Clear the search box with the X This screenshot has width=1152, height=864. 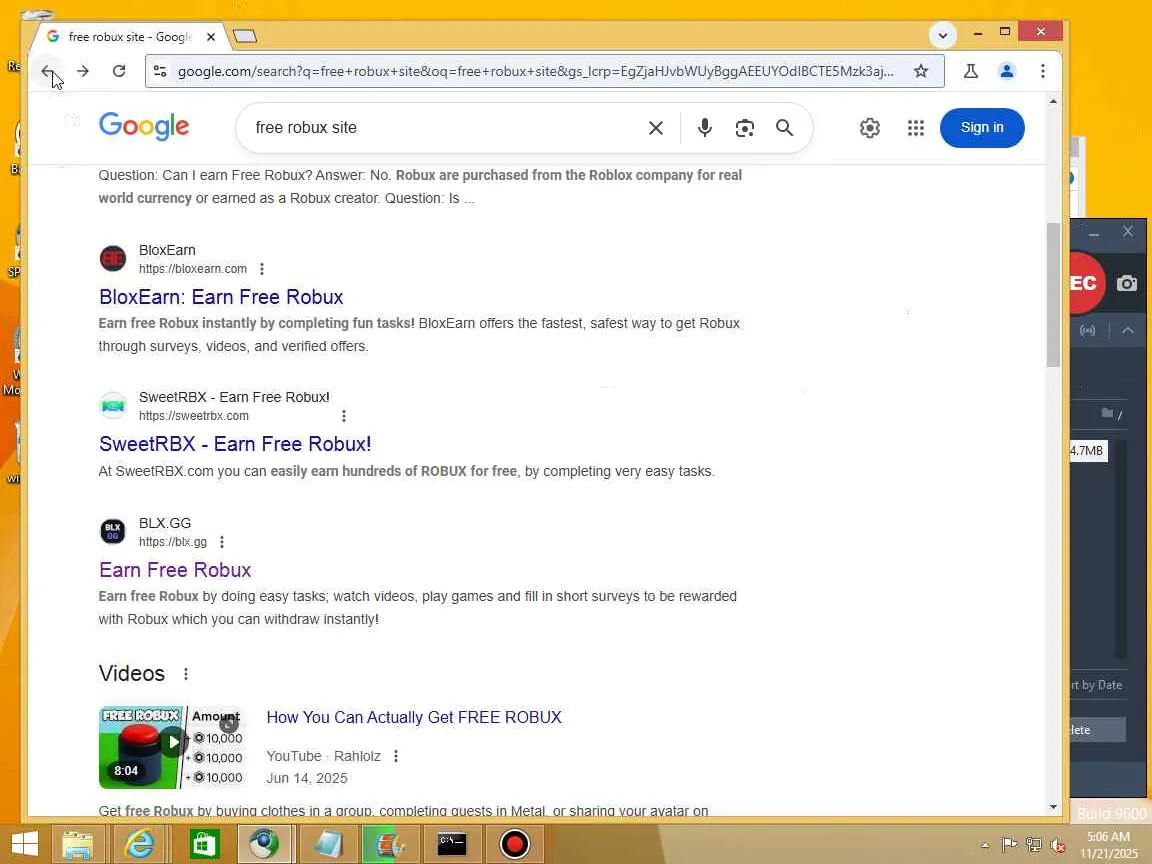pos(656,128)
